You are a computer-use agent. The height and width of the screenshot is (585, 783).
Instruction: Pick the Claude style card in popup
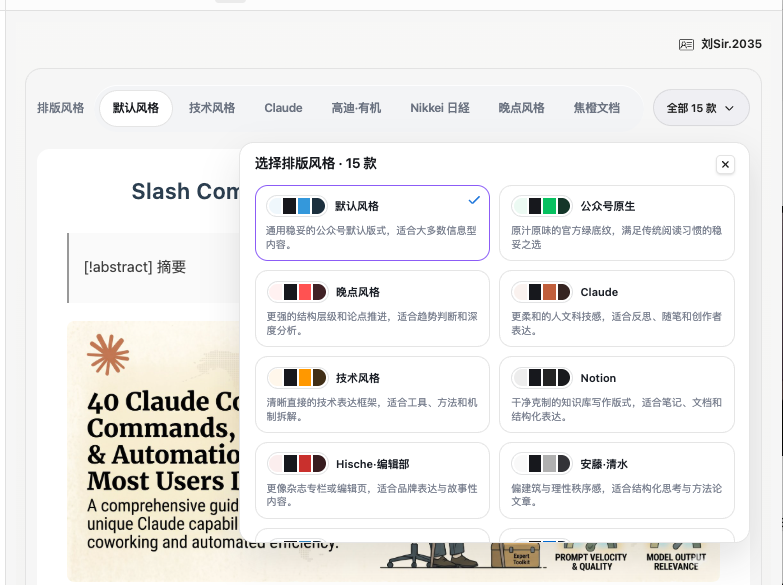pyautogui.click(x=617, y=309)
